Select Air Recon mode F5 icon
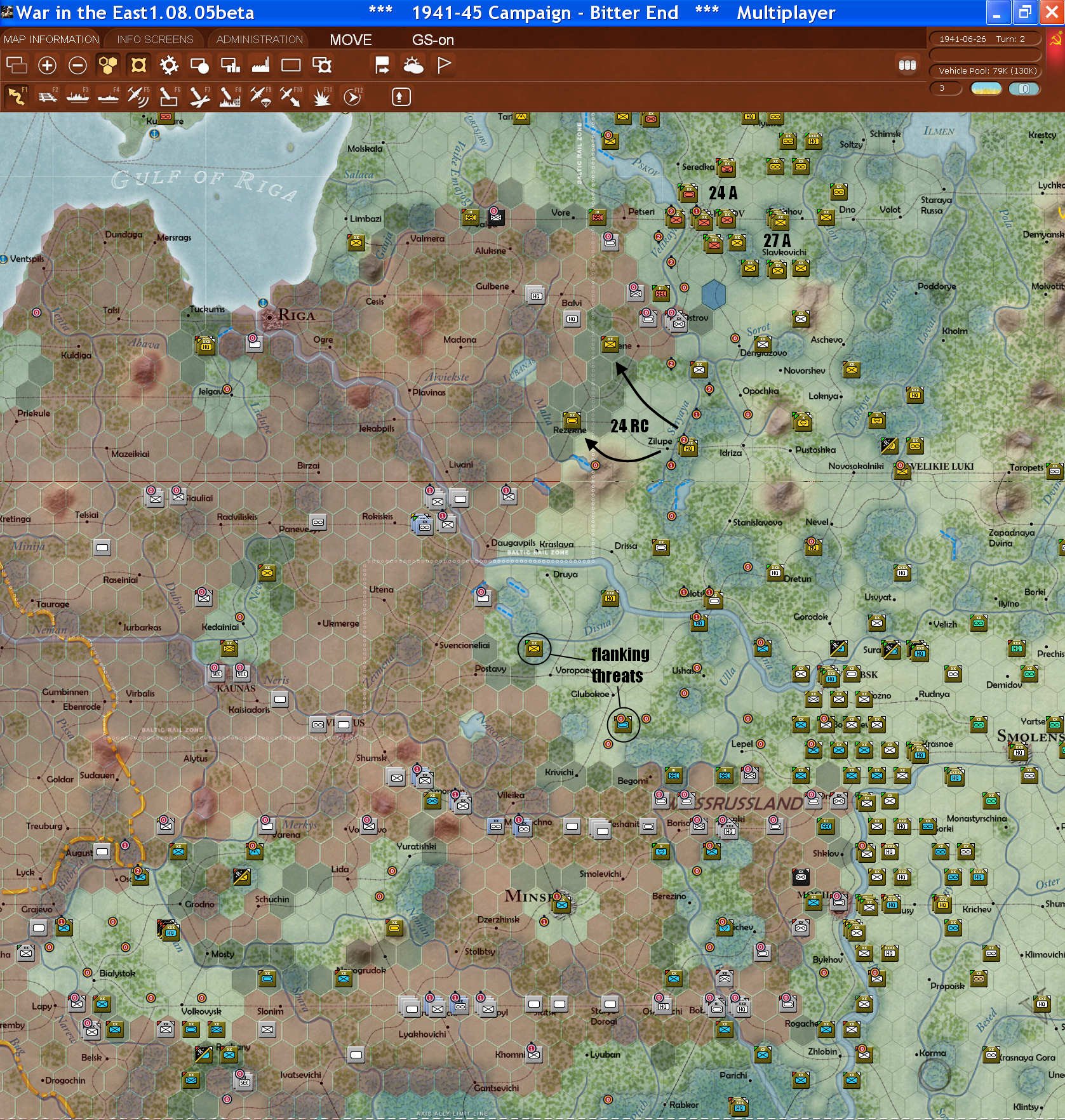Viewport: 1065px width, 1120px height. (138, 97)
